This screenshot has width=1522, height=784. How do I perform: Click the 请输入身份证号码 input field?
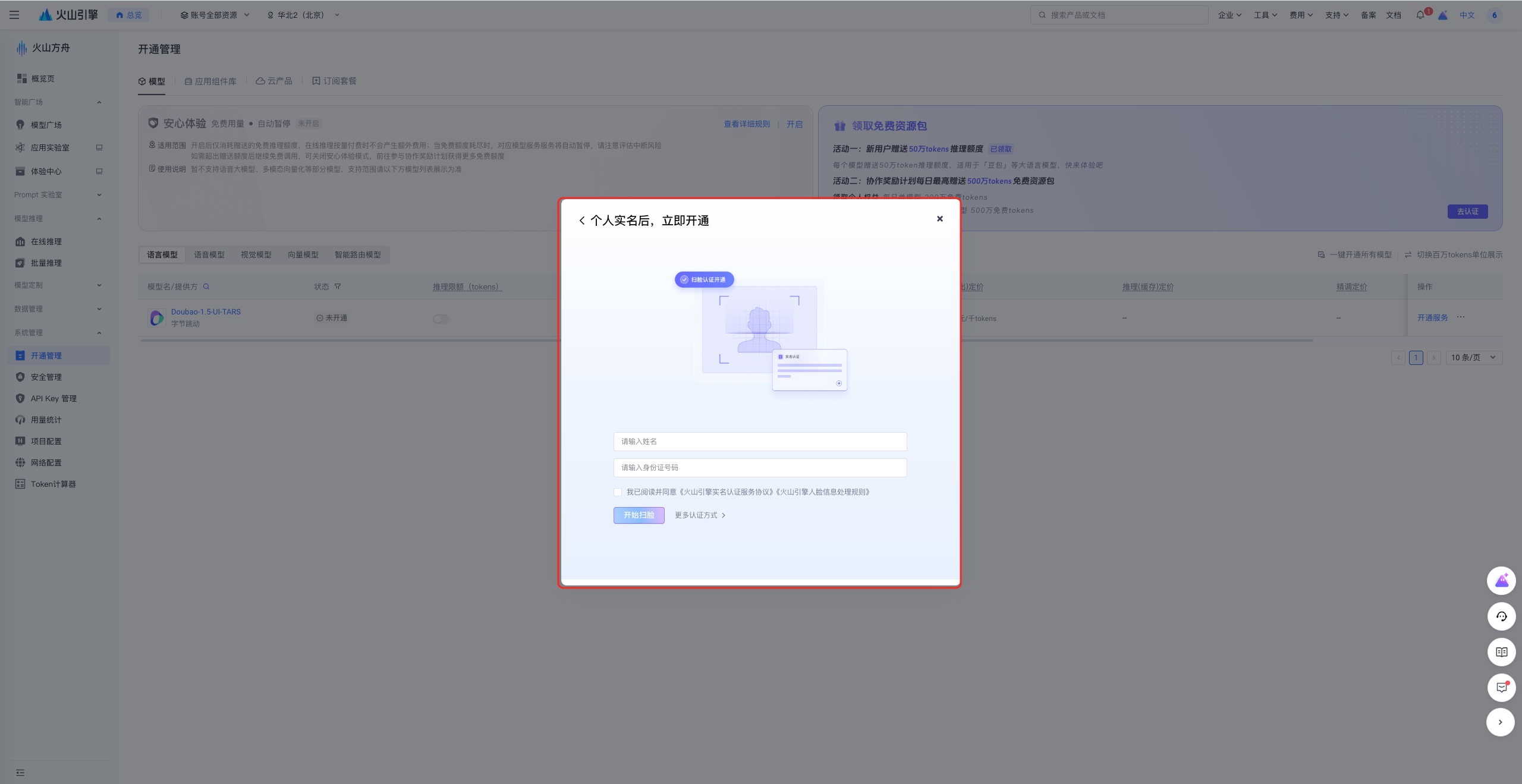coord(760,467)
